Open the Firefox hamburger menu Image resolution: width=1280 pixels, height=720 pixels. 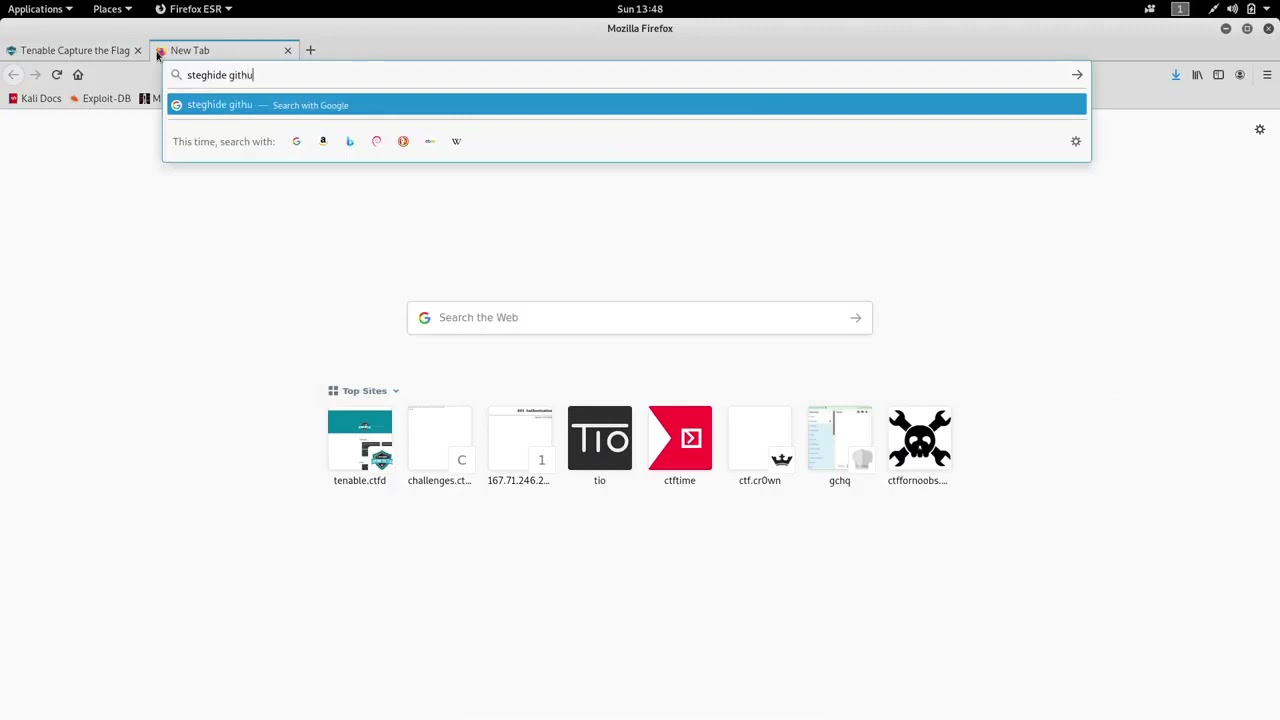tap(1267, 75)
